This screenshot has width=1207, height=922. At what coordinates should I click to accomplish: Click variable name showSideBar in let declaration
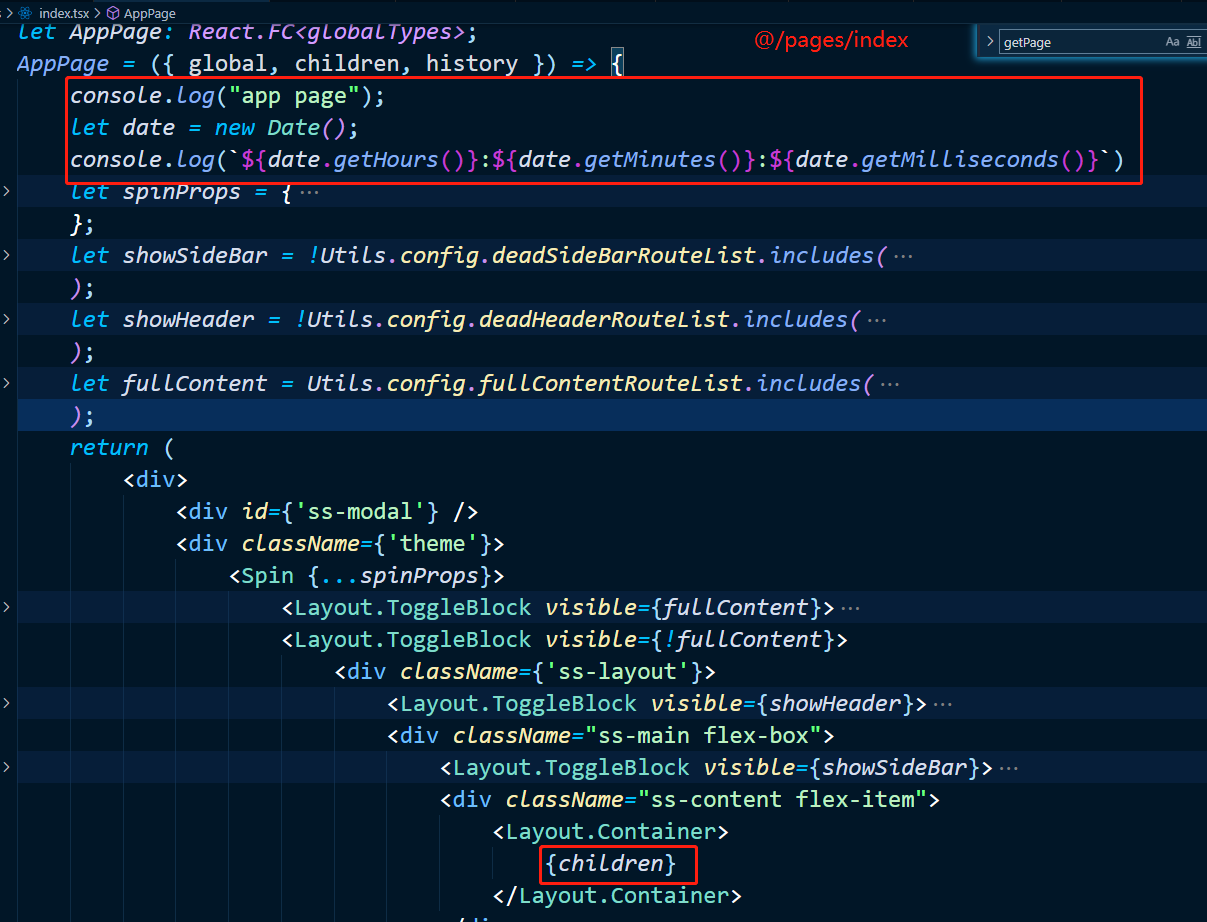point(195,255)
